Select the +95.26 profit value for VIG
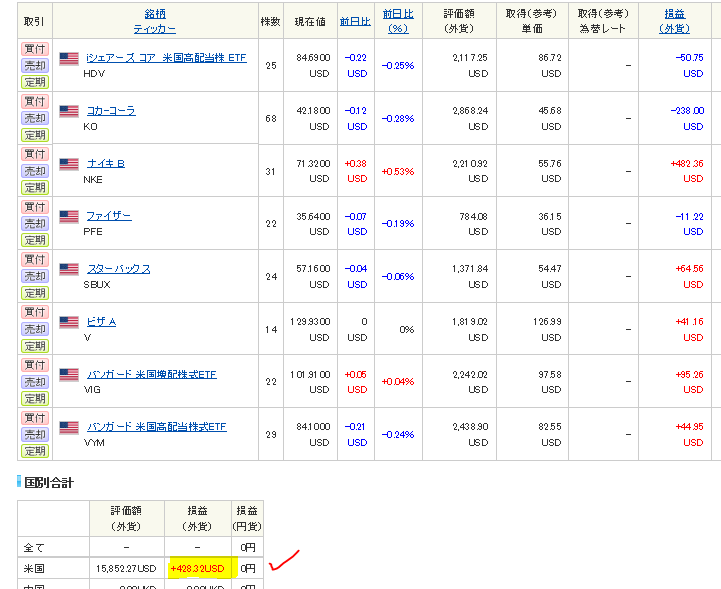Screen dimensions: 721x589 coord(689,375)
